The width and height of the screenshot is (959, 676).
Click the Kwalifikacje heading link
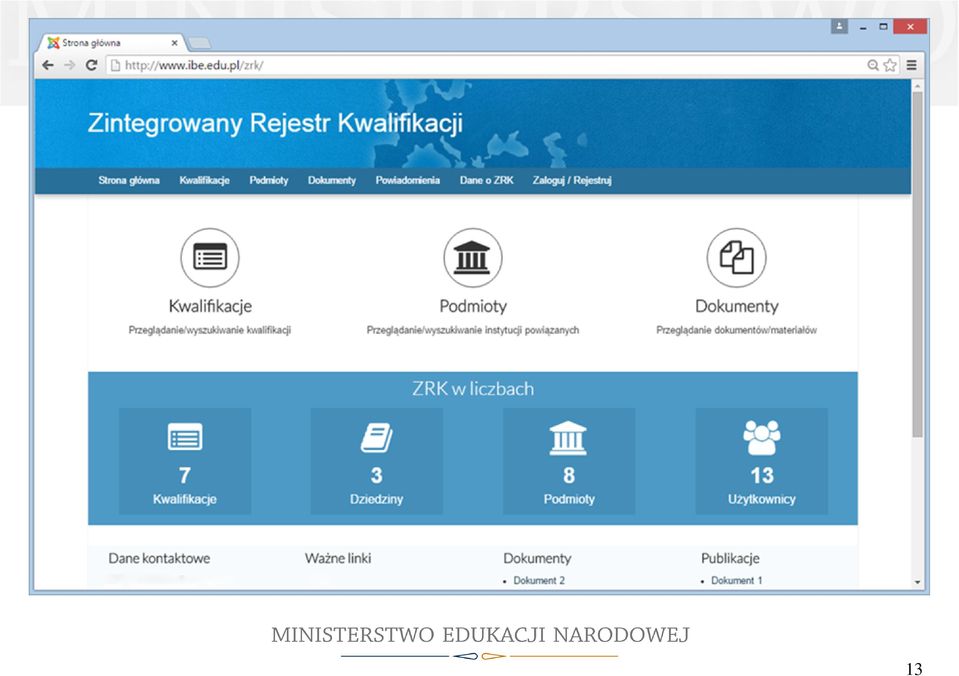(210, 306)
